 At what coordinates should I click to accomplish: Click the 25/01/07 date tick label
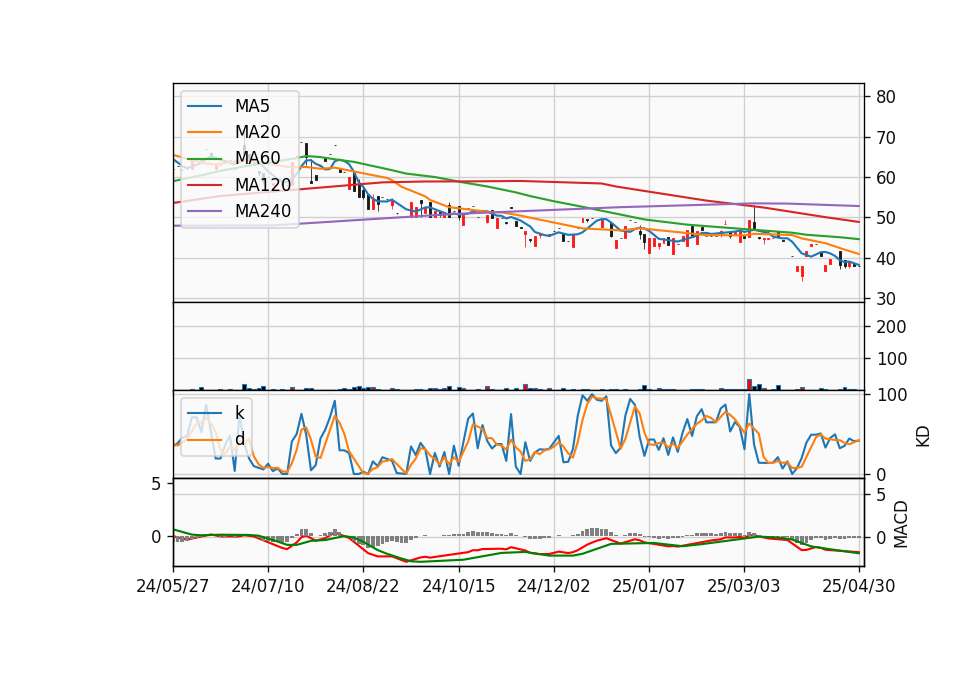pos(648,586)
